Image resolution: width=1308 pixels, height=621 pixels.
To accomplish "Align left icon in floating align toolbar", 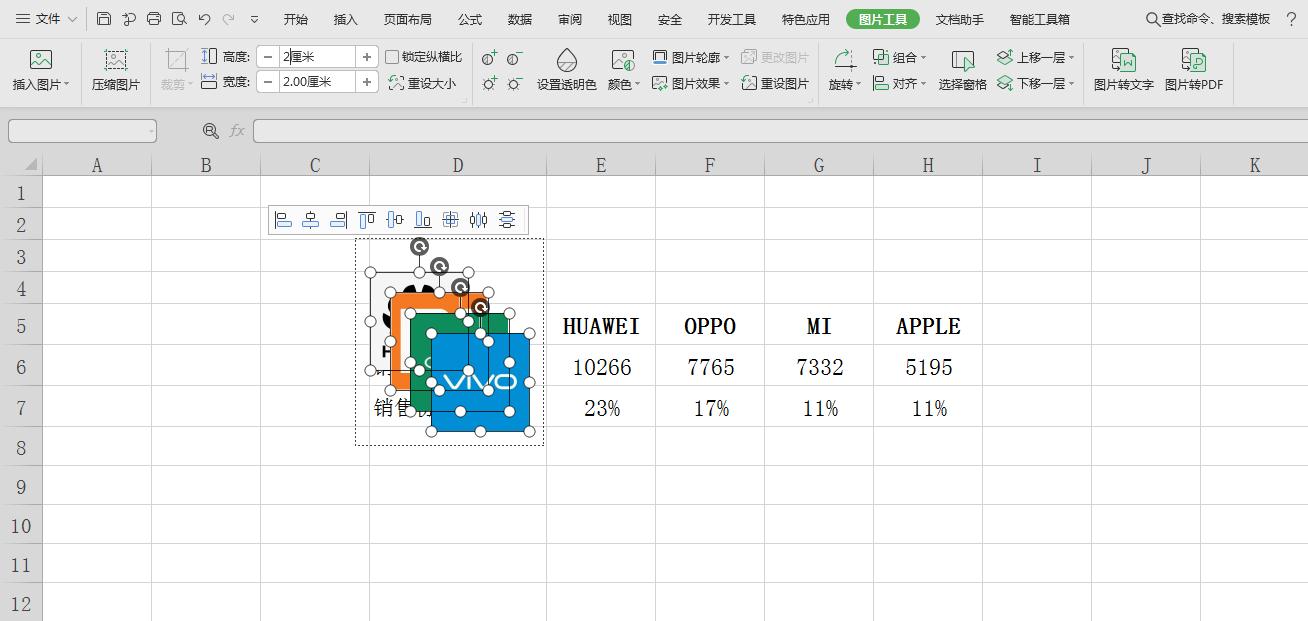I will [x=284, y=220].
